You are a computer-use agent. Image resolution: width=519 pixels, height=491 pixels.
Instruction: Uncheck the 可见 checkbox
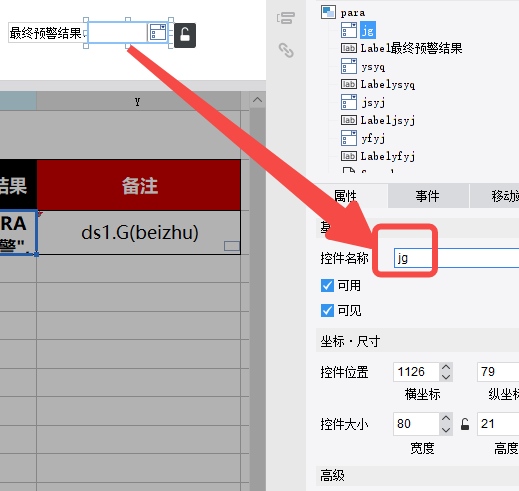coord(327,310)
